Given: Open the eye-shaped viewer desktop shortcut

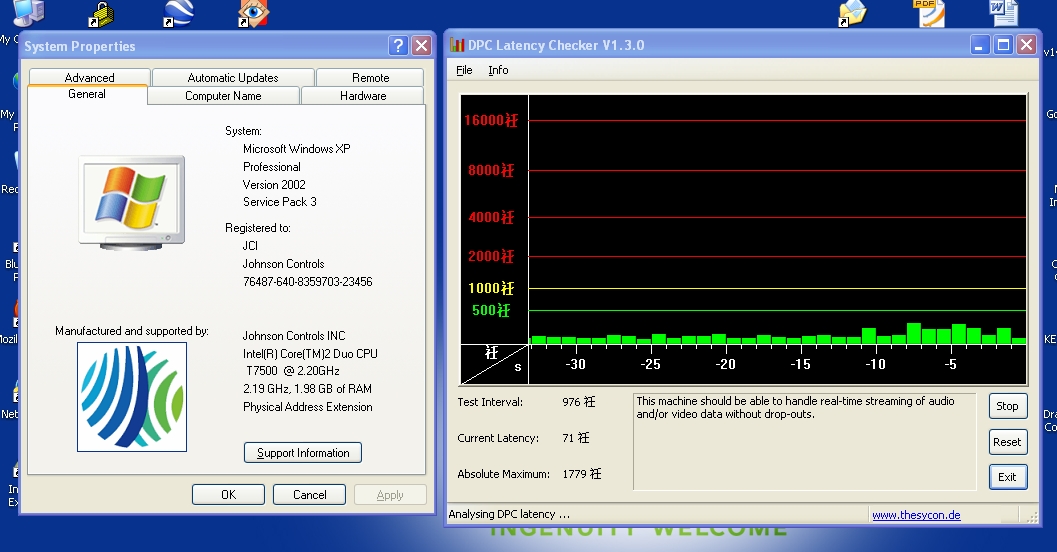Looking at the screenshot, I should pos(253,13).
